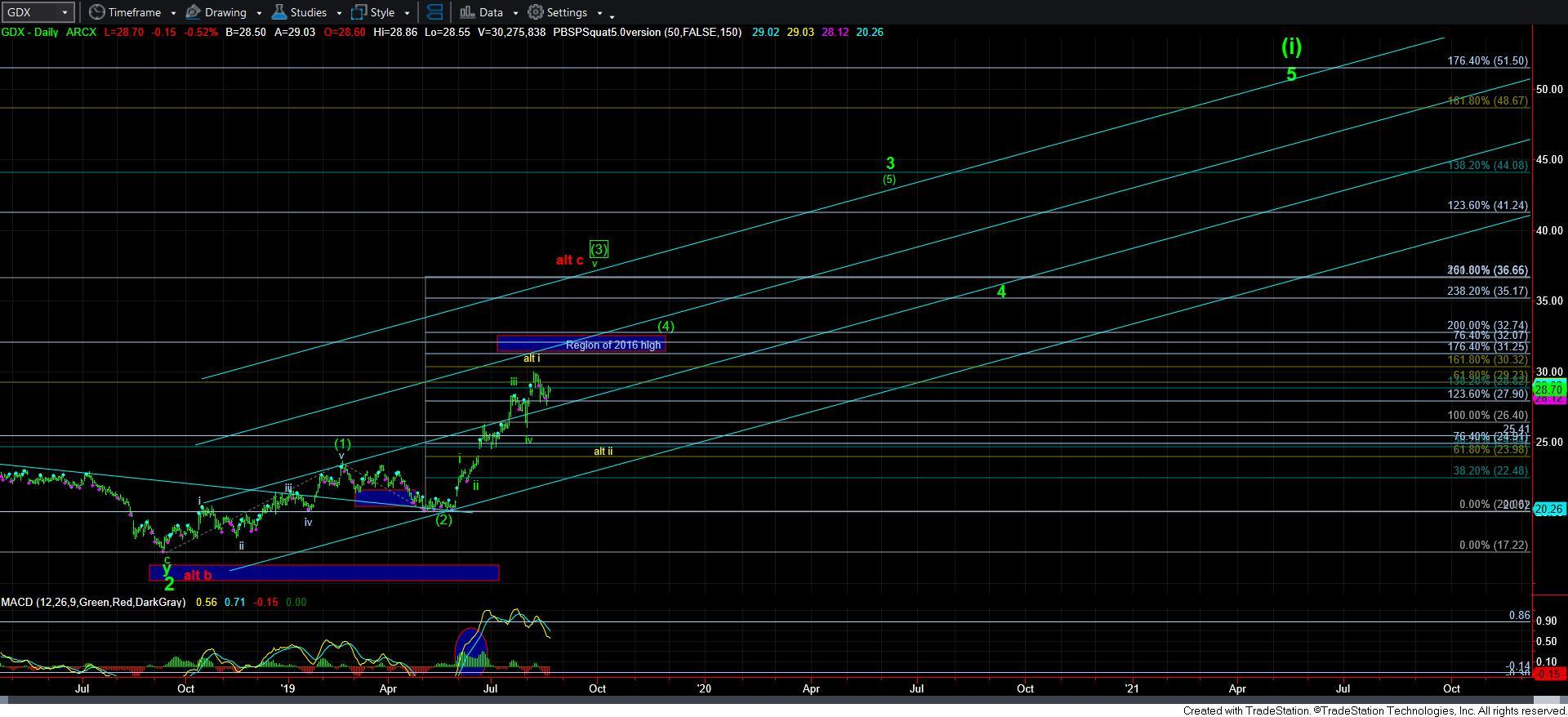Click the blue ellipse on MACD histogram
Screen dimensions: 1568x717
(471, 651)
